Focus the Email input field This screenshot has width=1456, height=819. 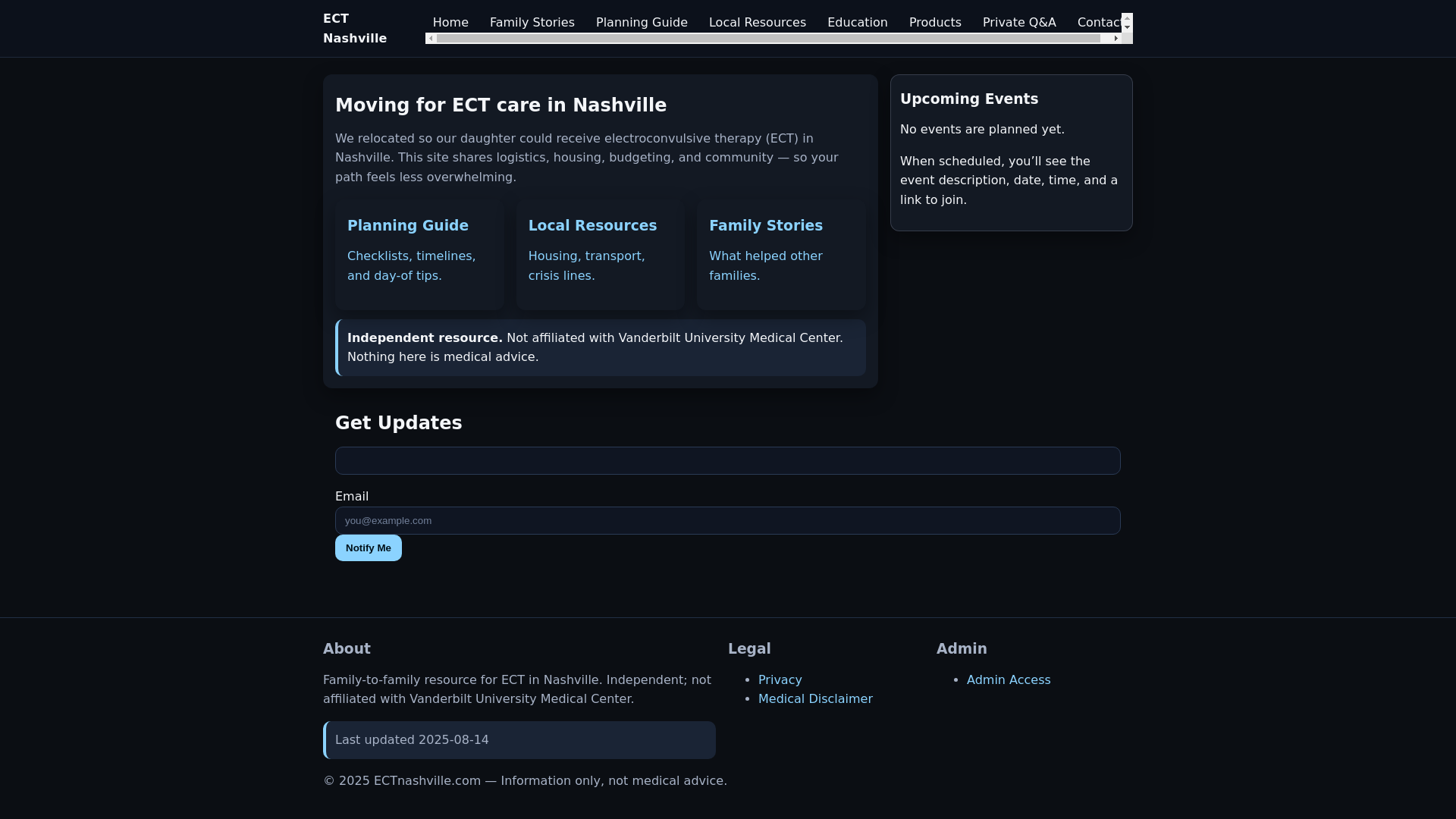(728, 521)
